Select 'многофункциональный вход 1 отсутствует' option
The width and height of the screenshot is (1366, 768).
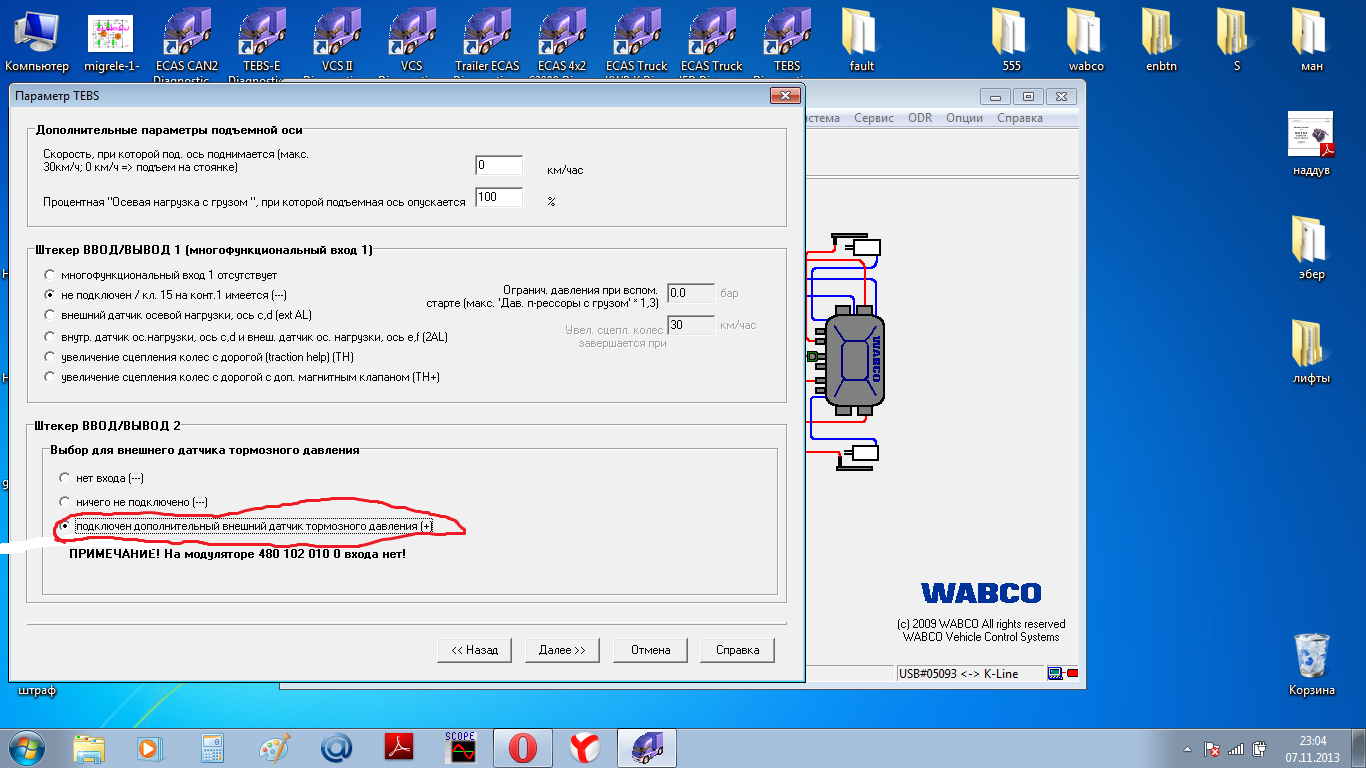click(x=161, y=274)
